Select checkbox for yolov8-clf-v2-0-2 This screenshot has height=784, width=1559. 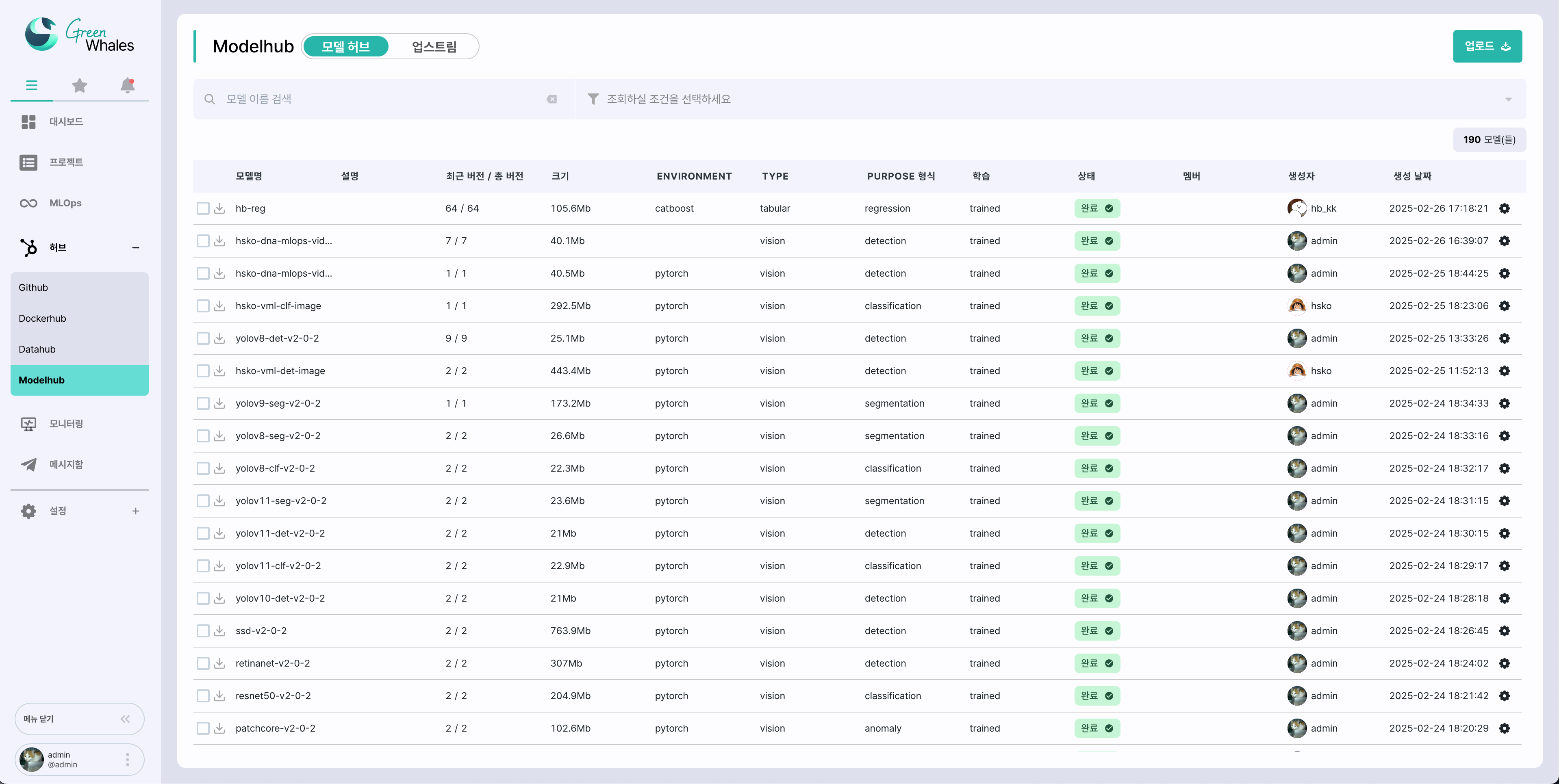click(203, 468)
